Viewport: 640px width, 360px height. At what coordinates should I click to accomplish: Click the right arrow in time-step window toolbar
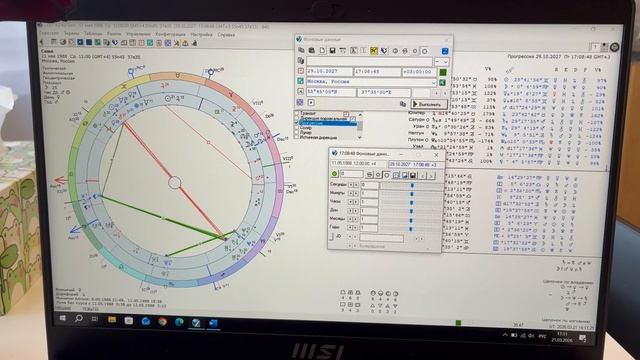(431, 176)
